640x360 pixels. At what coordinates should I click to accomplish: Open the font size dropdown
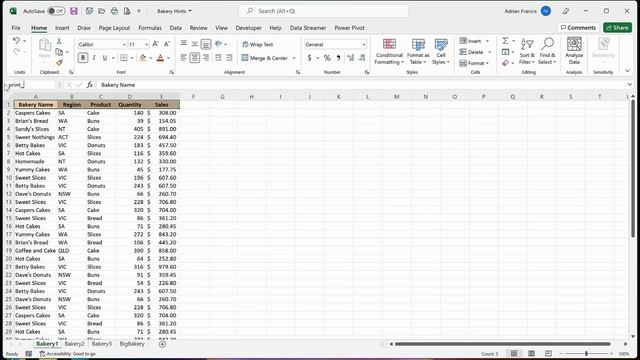[x=147, y=44]
